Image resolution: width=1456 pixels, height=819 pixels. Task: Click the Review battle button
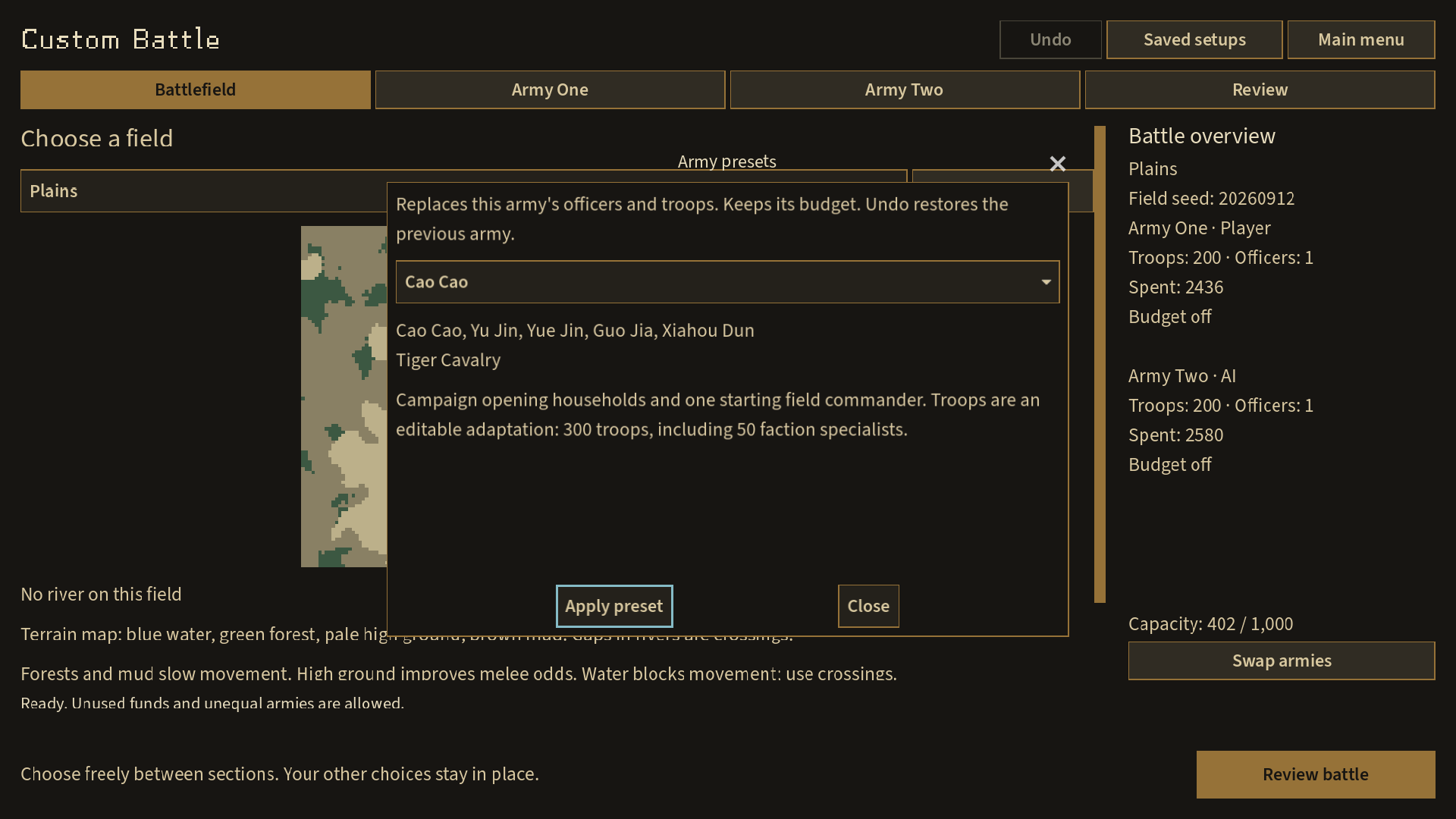tap(1316, 774)
